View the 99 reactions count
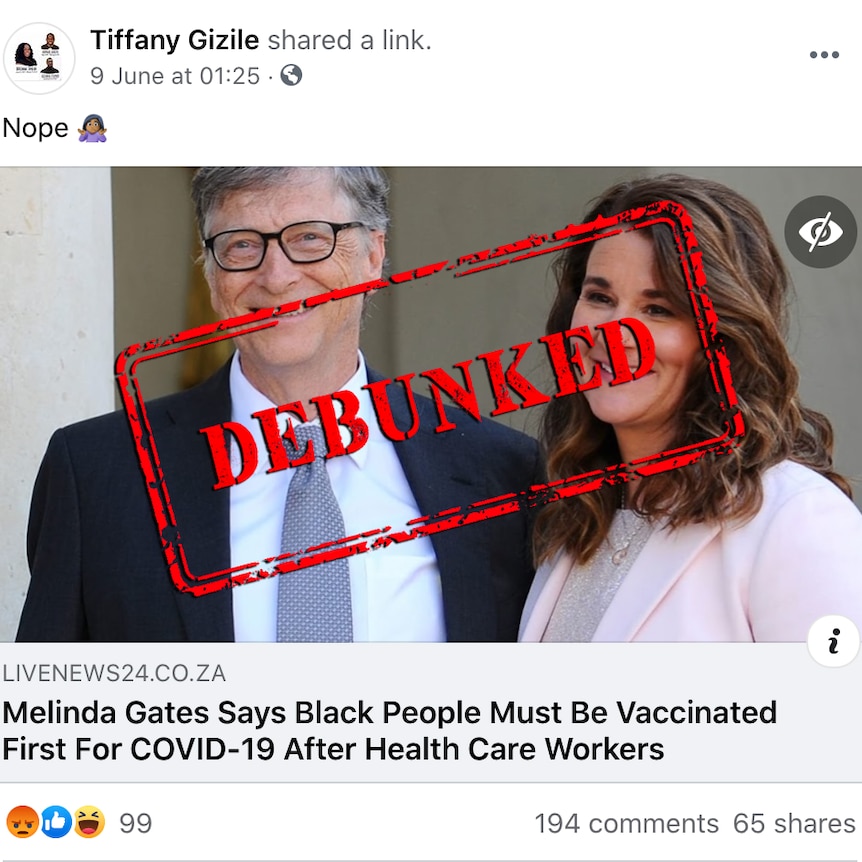The width and height of the screenshot is (862, 862). pos(135,823)
